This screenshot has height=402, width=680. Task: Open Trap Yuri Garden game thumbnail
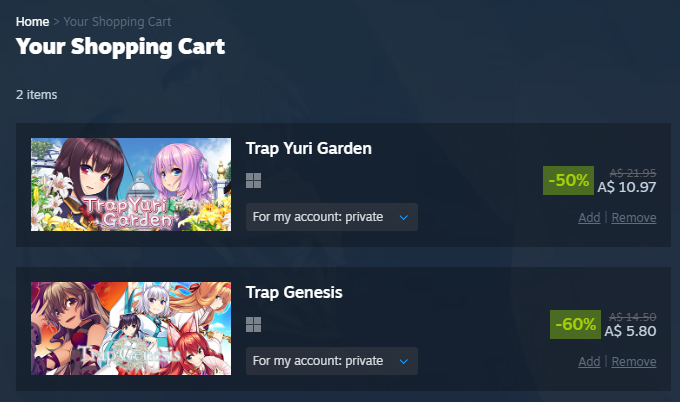[x=131, y=184]
